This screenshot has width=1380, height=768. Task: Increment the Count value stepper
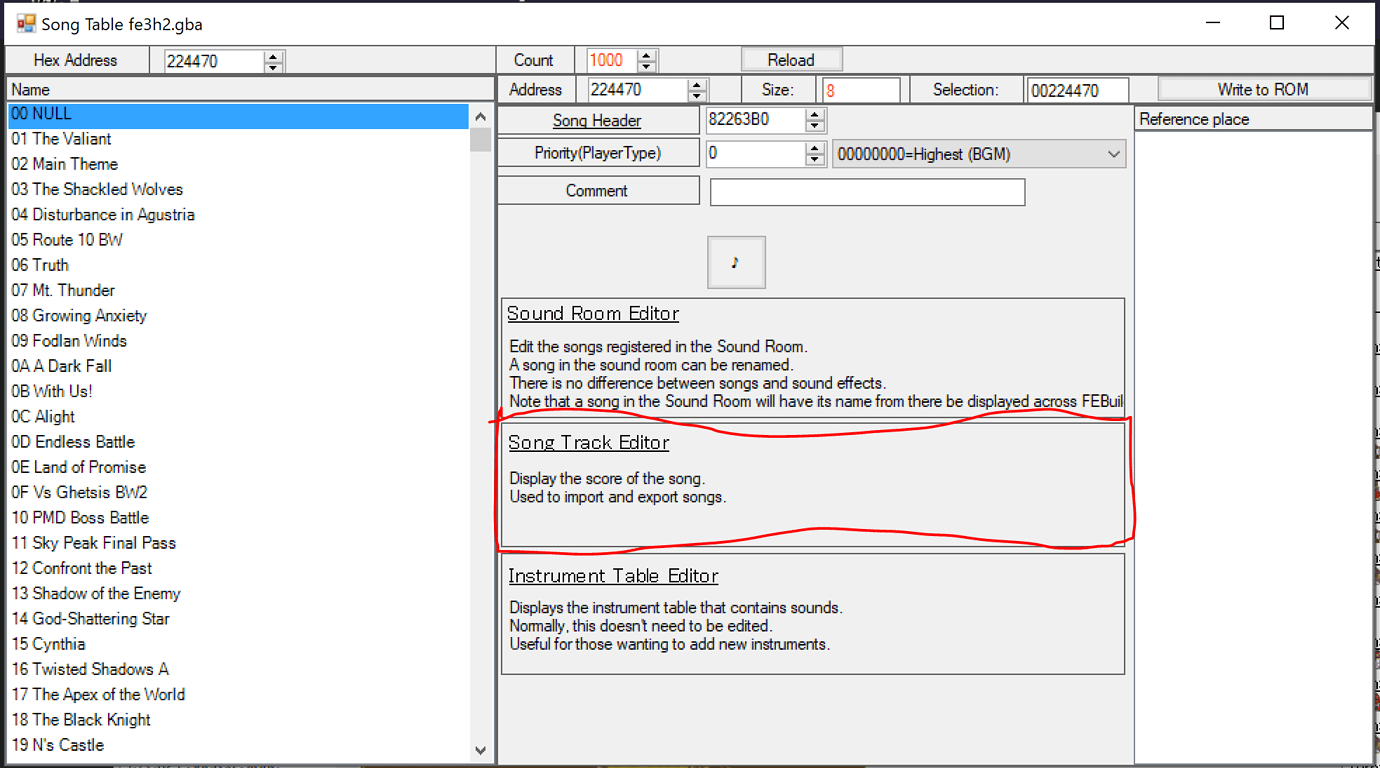coord(648,54)
